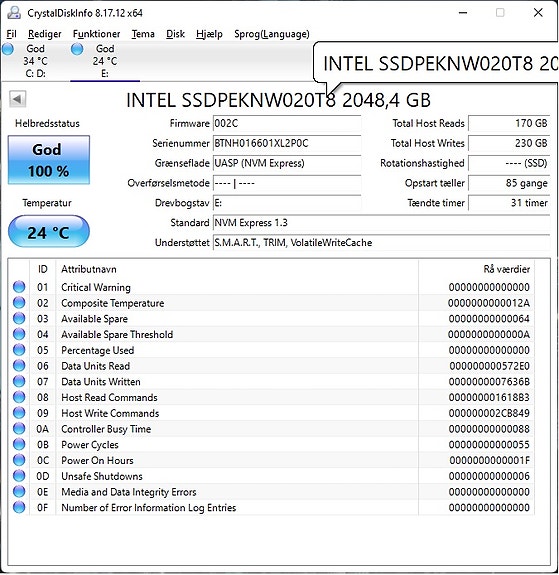Click blue status circle of C: D: disk
This screenshot has width=559, height=575.
[8, 49]
